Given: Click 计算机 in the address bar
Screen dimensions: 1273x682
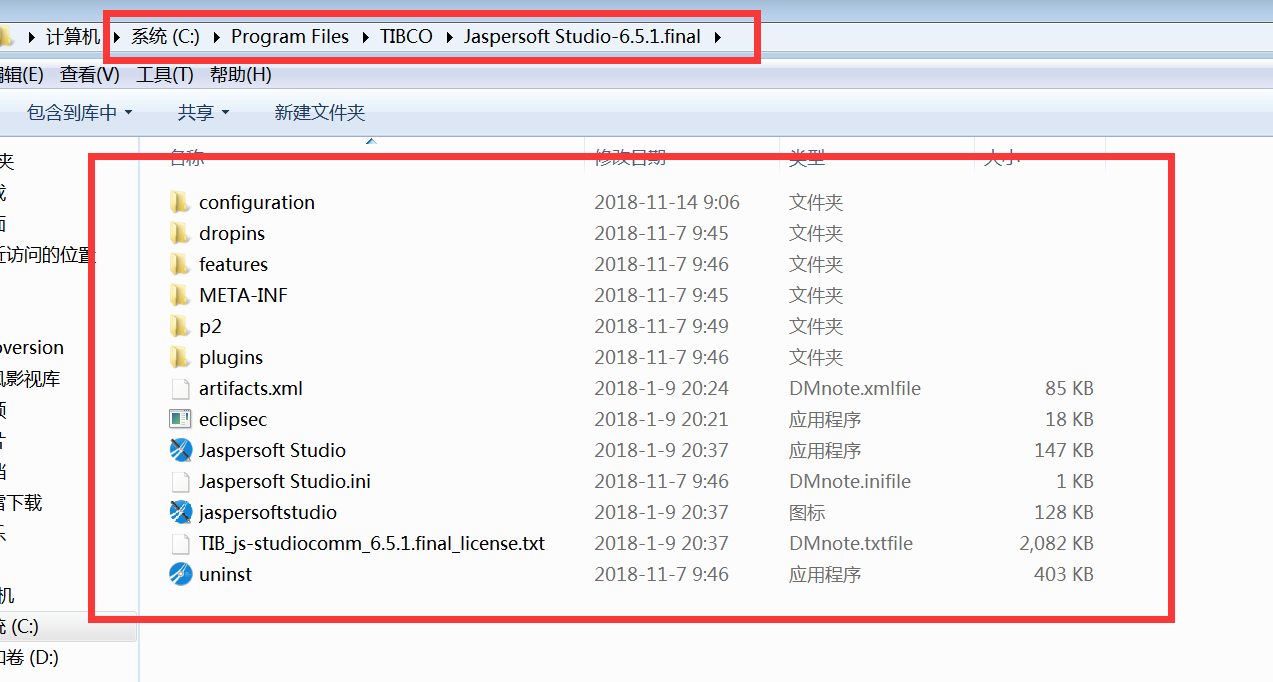Looking at the screenshot, I should pos(73,37).
